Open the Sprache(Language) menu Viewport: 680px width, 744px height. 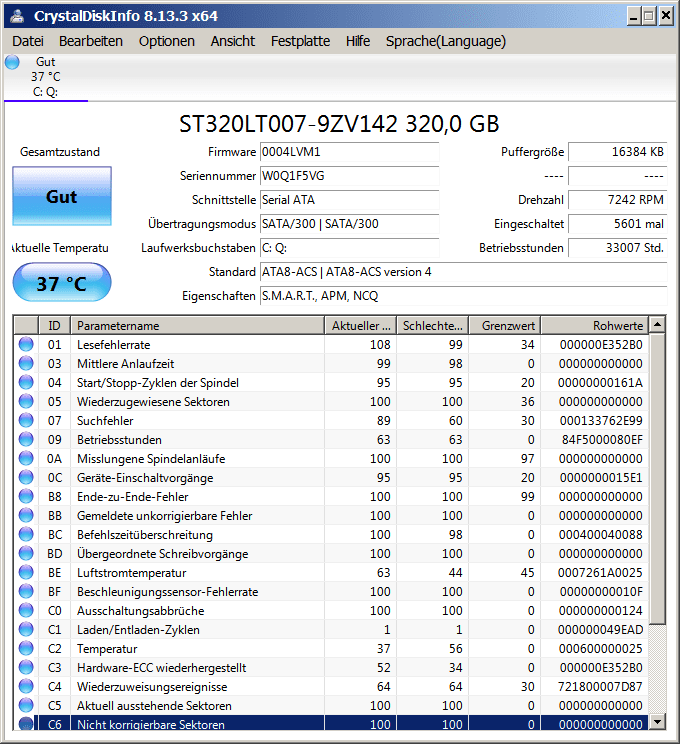tap(446, 41)
